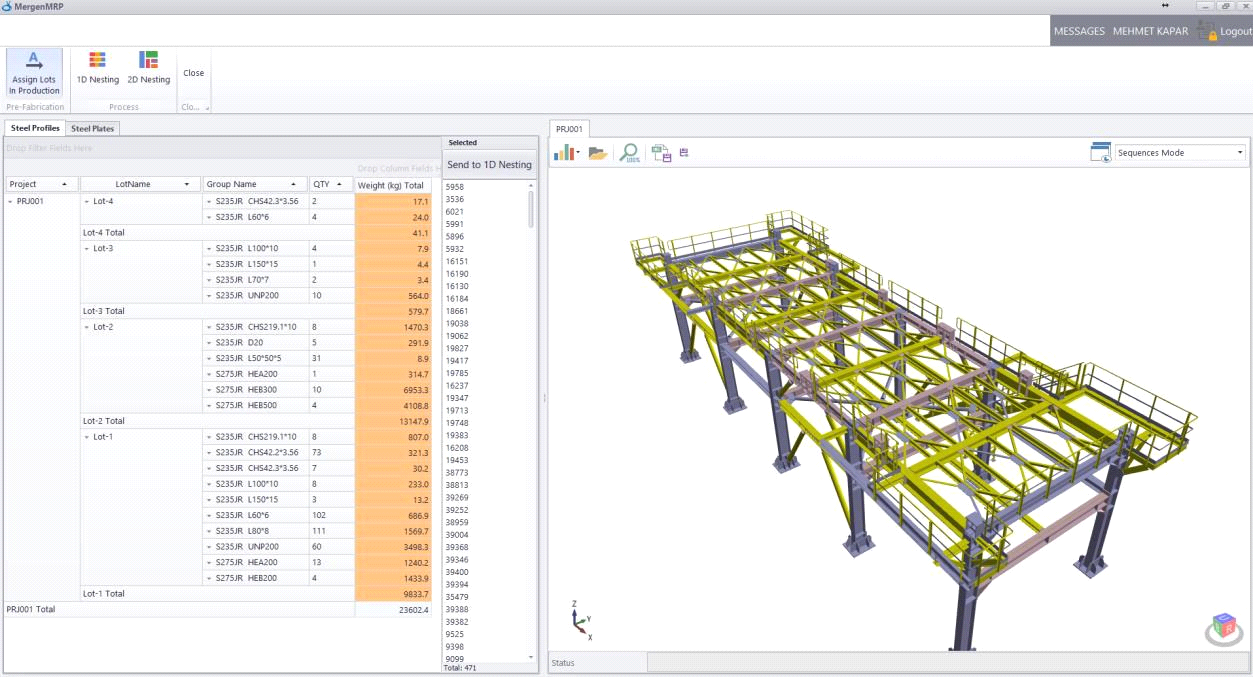Switch to the Steel Plates tab

pos(93,128)
